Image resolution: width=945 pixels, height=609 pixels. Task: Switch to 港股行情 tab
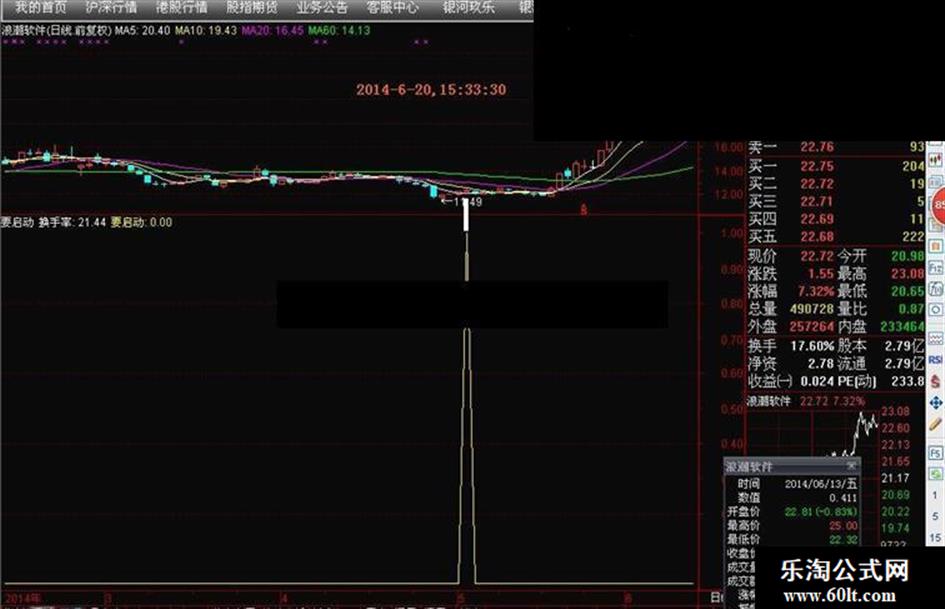point(181,7)
